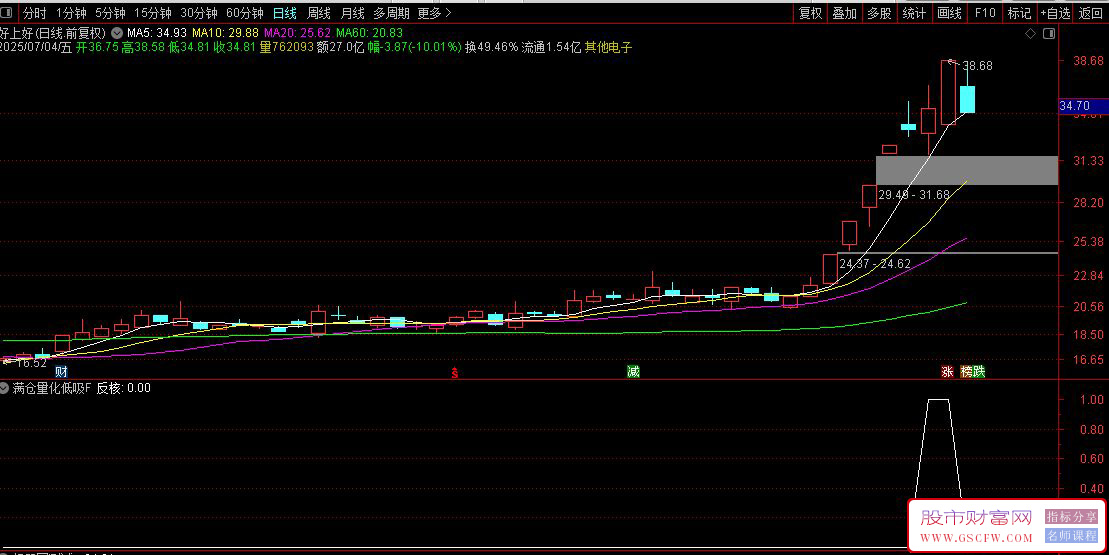Activate the 画线 drawing tool
This screenshot has width=1109, height=555.
click(x=949, y=13)
